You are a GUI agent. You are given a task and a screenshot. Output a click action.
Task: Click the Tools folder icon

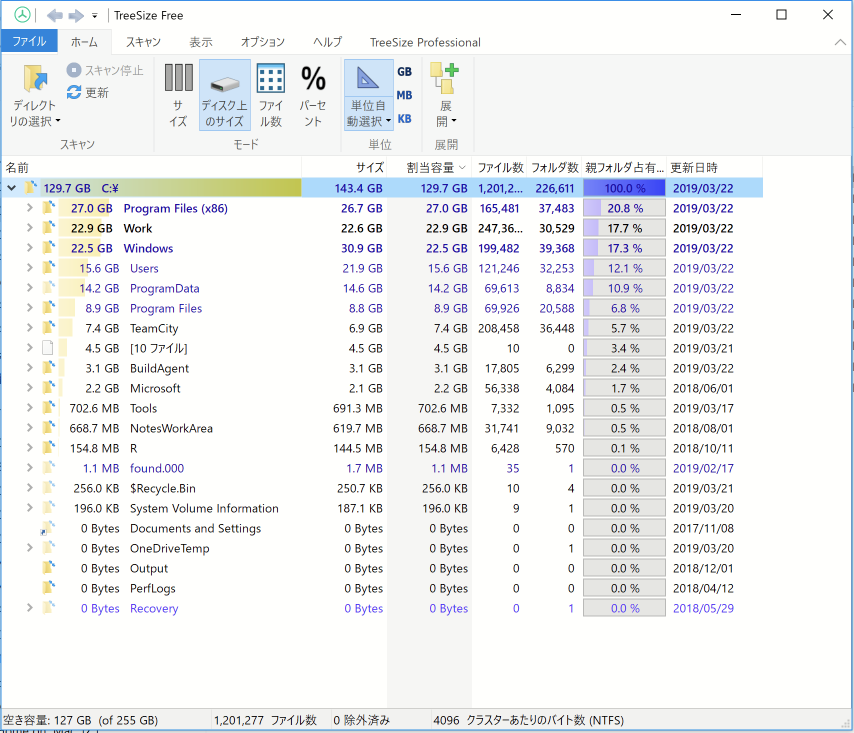[x=49, y=408]
